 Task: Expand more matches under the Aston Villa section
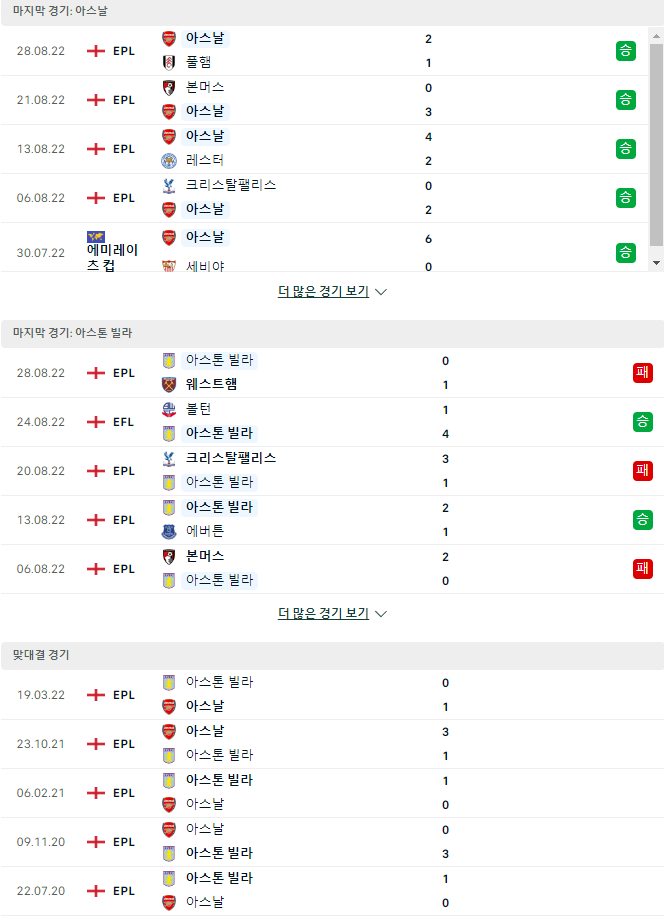[x=332, y=614]
